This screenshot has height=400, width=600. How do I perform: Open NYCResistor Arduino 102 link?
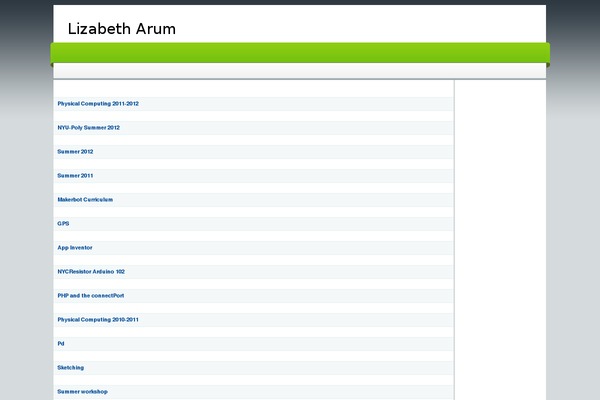[91, 272]
